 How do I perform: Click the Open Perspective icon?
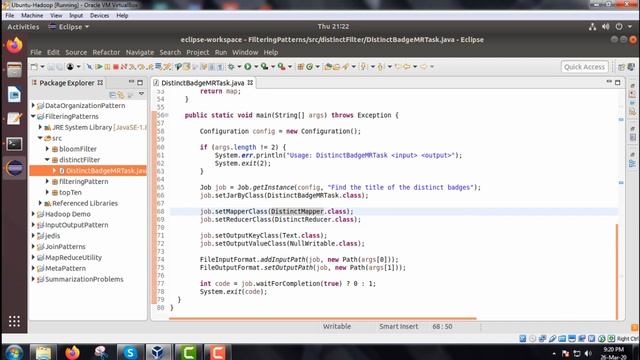pyautogui.click(x=622, y=67)
